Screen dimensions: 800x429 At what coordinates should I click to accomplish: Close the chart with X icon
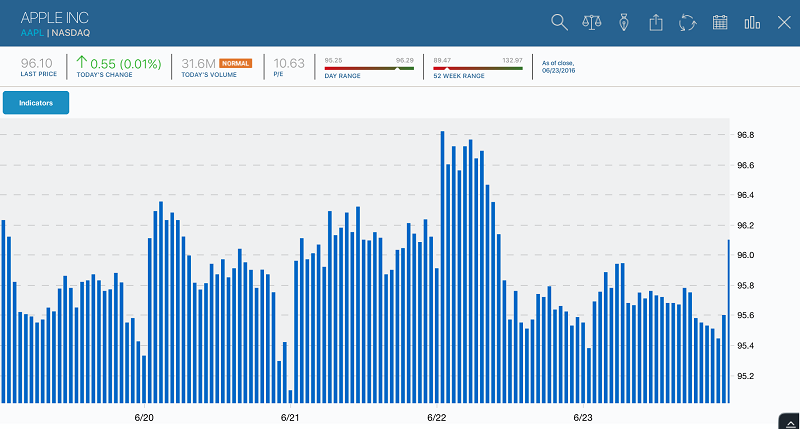click(x=784, y=22)
